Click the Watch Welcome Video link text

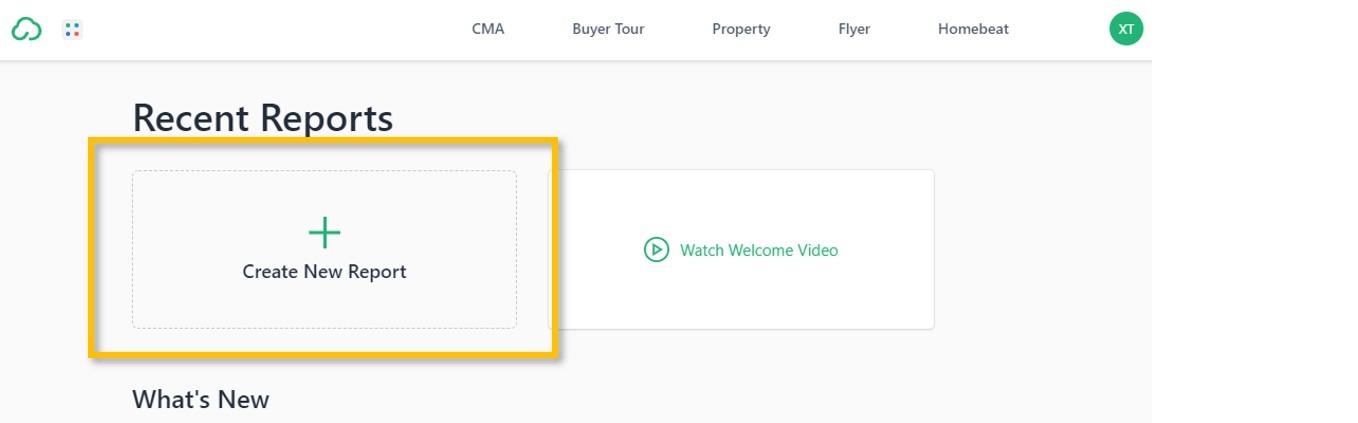[x=759, y=250]
